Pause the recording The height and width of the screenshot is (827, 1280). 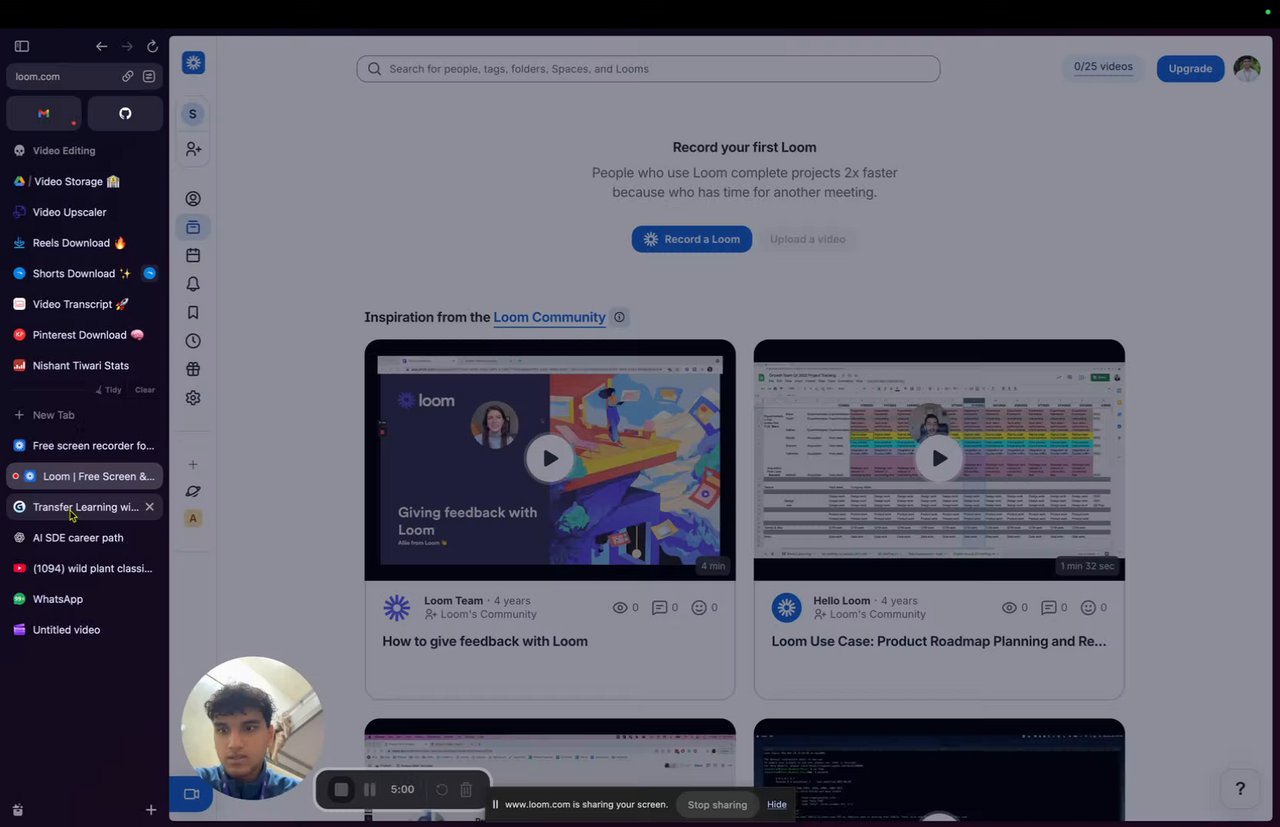370,790
